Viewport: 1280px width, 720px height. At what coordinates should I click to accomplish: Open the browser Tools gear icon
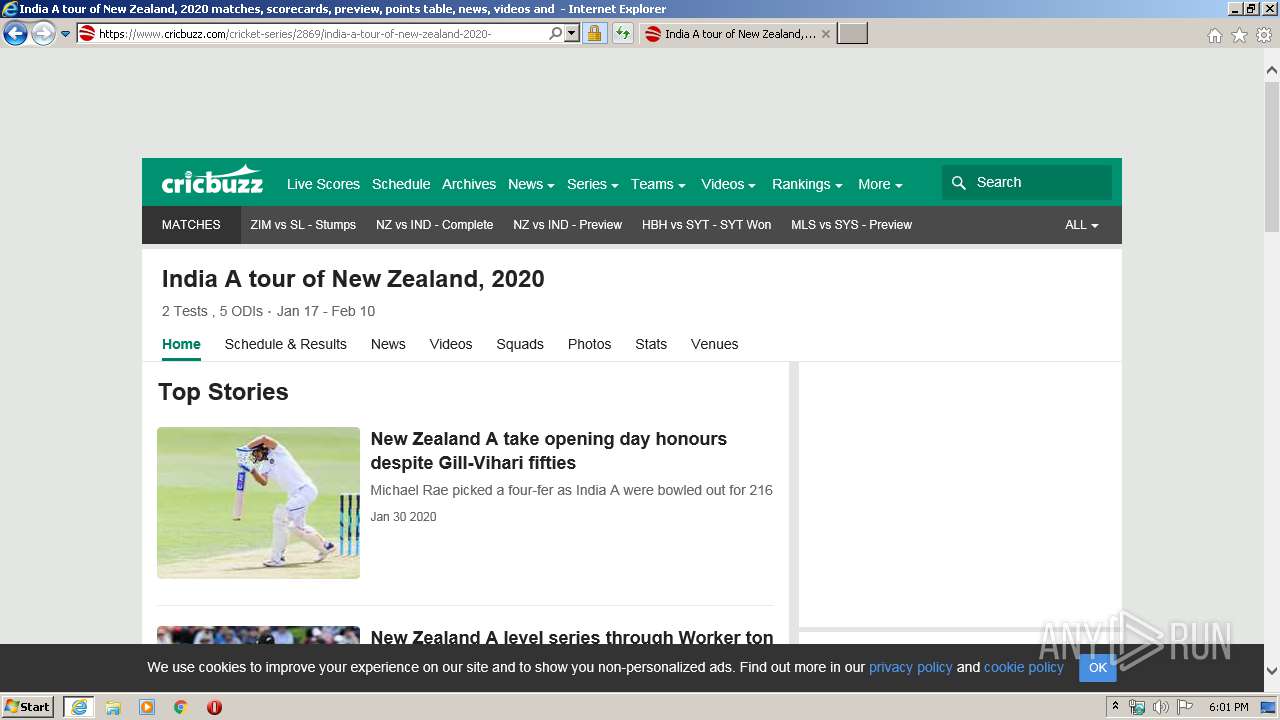1264,35
